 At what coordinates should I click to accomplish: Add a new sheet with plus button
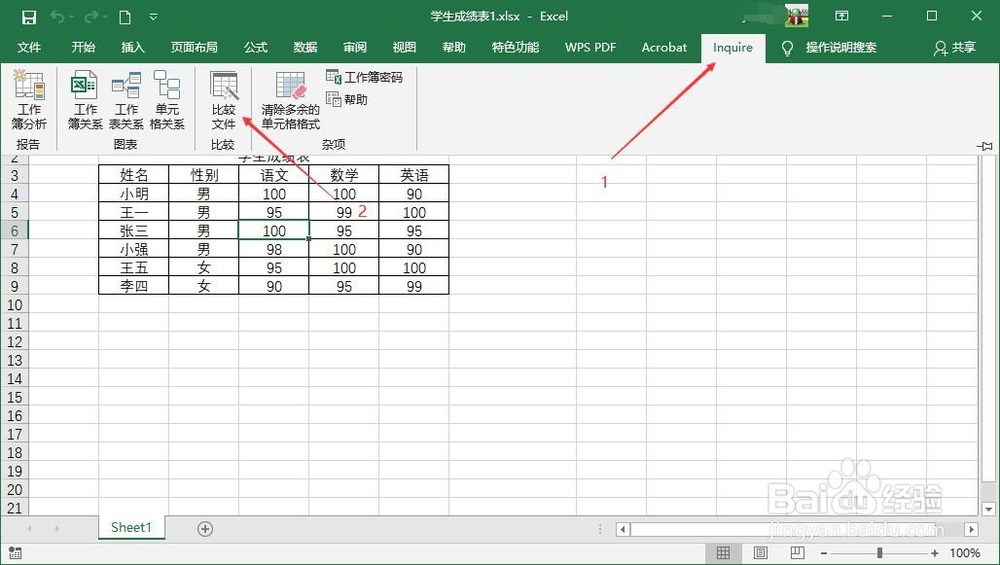205,529
